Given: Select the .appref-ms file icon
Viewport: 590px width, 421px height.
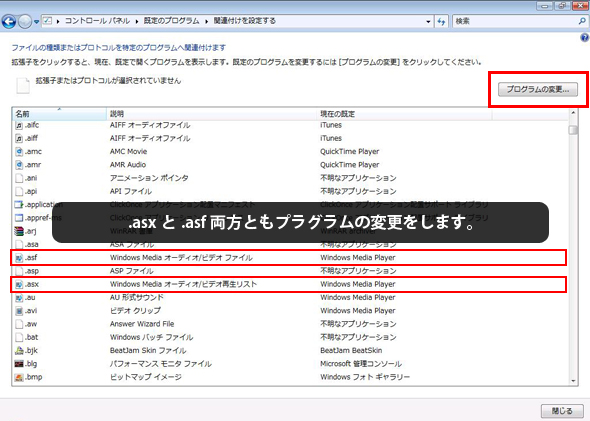Looking at the screenshot, I should point(19,218).
